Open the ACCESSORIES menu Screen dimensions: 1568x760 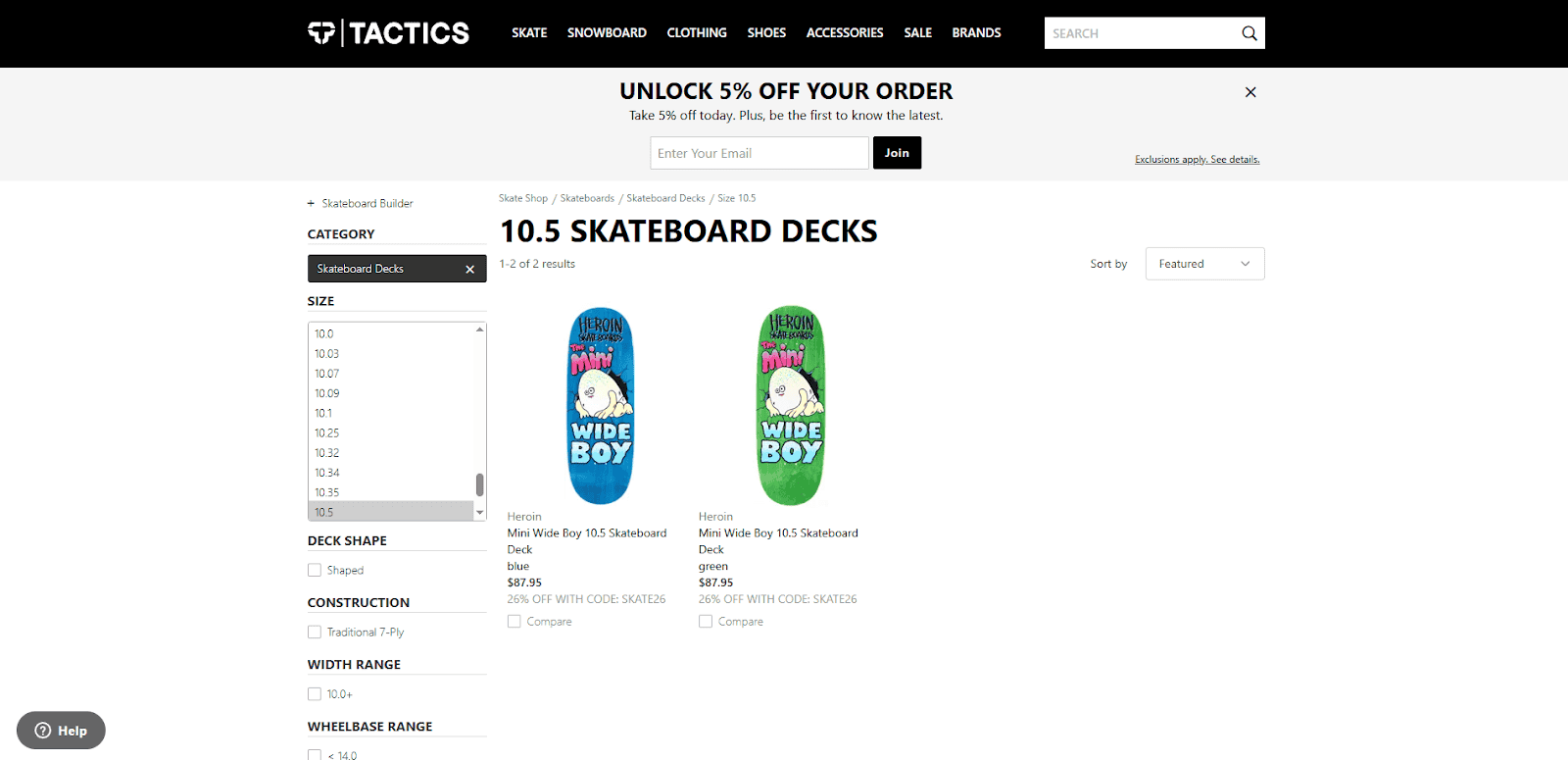click(844, 32)
